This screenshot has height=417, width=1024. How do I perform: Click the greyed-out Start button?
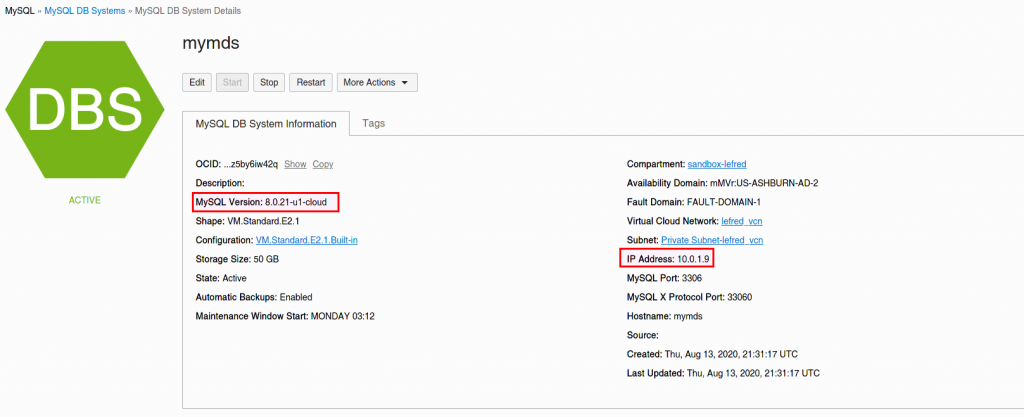(x=232, y=82)
